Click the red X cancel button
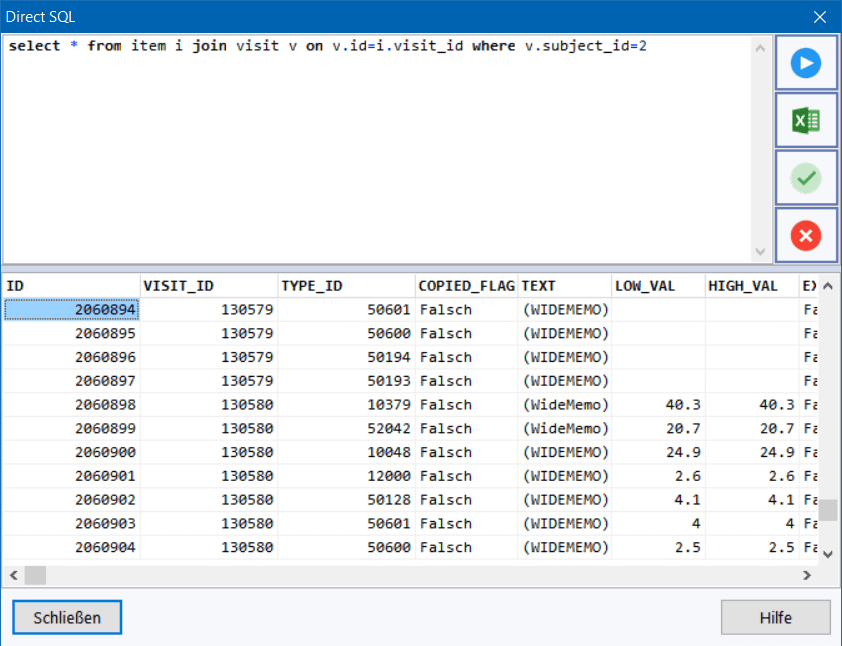Viewport: 842px width, 646px height. coord(806,236)
